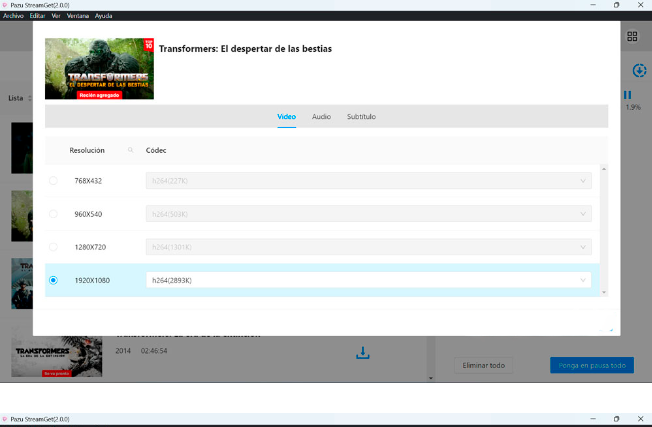Click the search icon next to Resolución
This screenshot has height=427, width=652.
(131, 150)
